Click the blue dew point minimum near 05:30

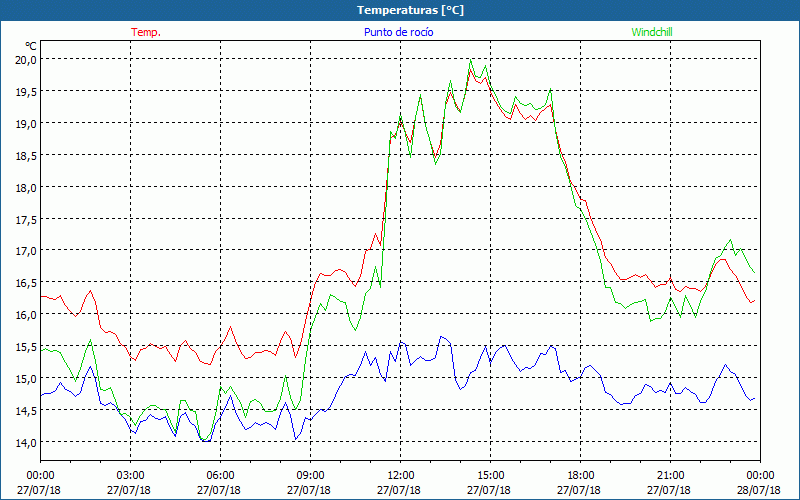206,441
